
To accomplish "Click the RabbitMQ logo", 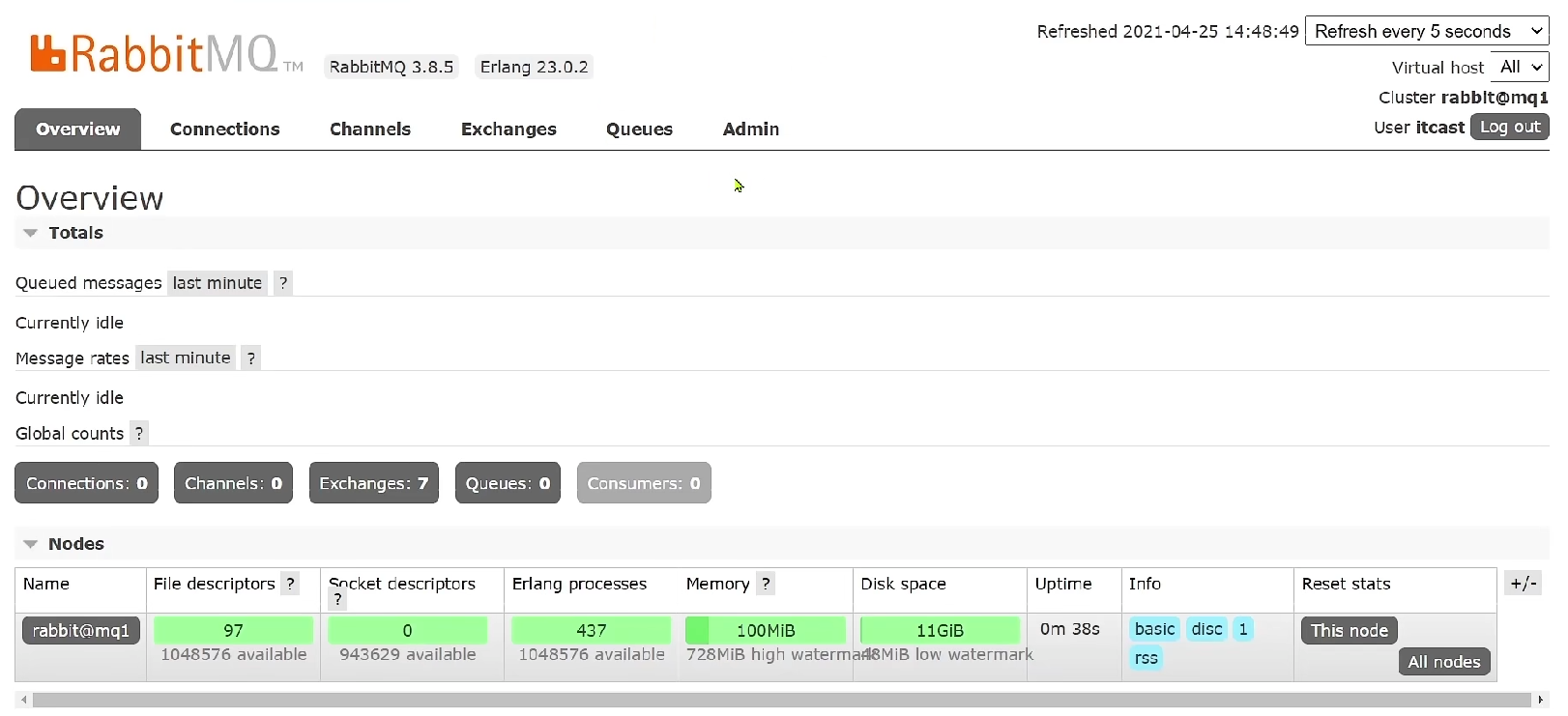I will coord(166,54).
